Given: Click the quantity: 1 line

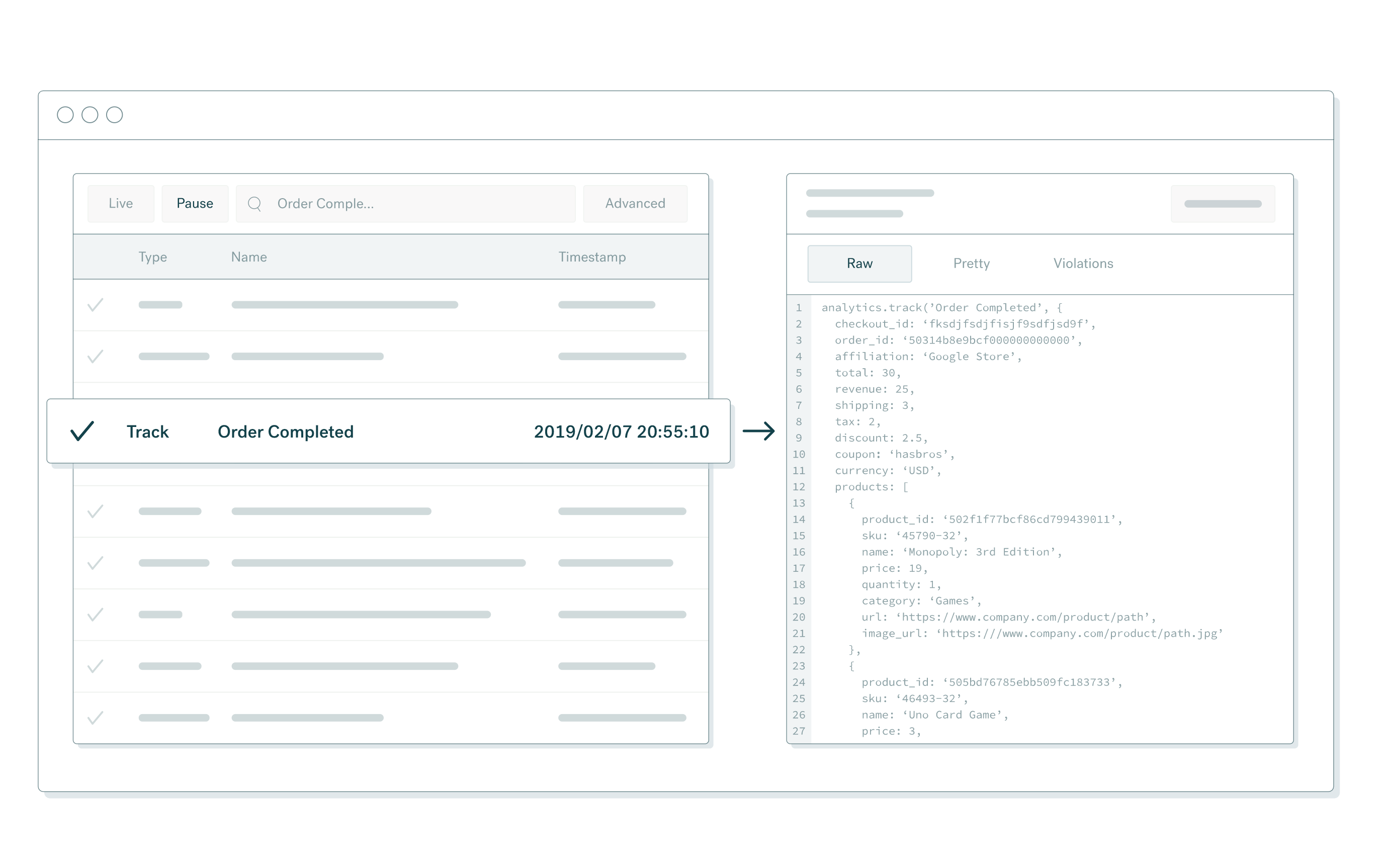Looking at the screenshot, I should 901,584.
